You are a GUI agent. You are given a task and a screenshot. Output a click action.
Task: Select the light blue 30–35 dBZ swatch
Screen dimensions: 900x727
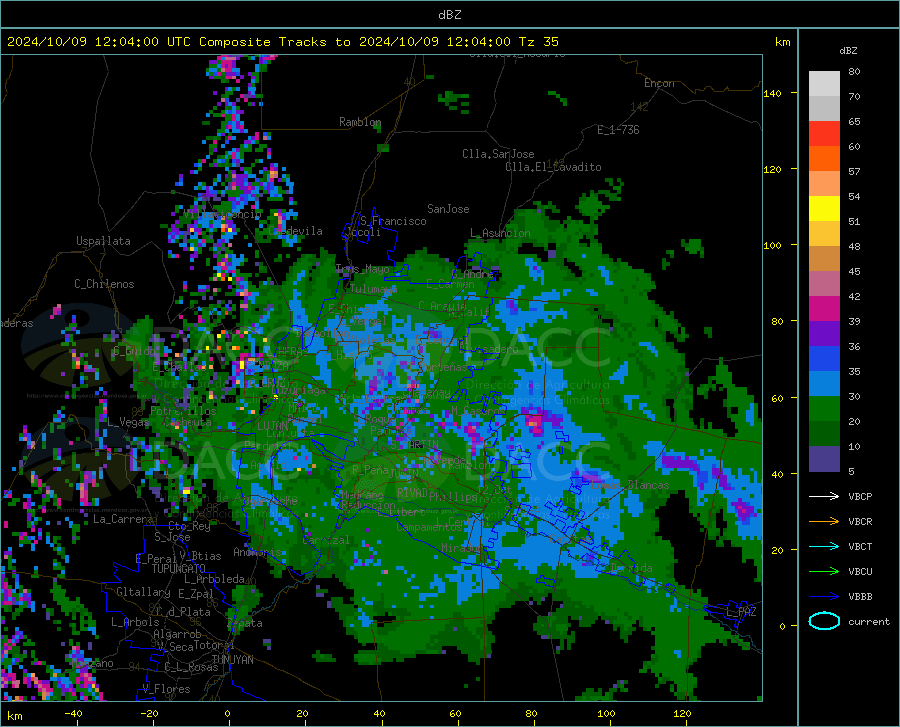[824, 384]
